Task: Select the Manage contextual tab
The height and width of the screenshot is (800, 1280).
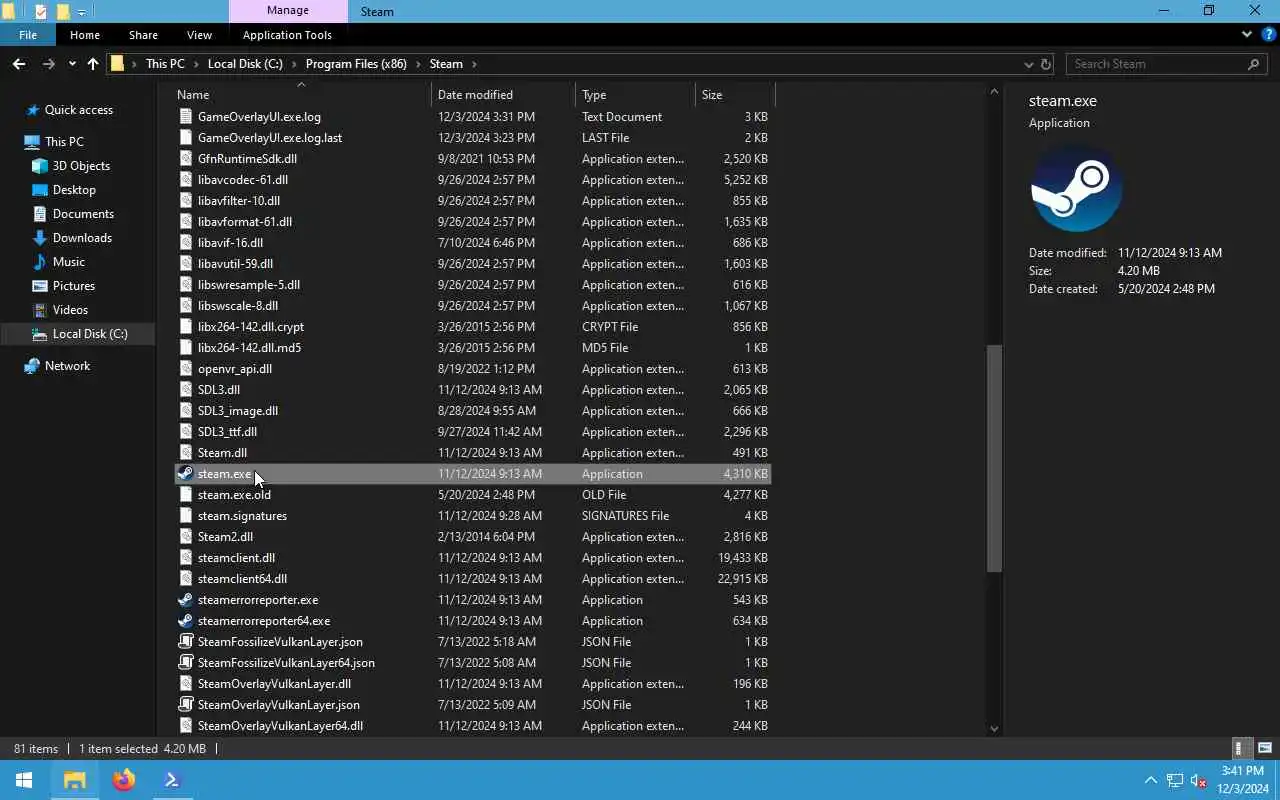Action: coord(288,11)
